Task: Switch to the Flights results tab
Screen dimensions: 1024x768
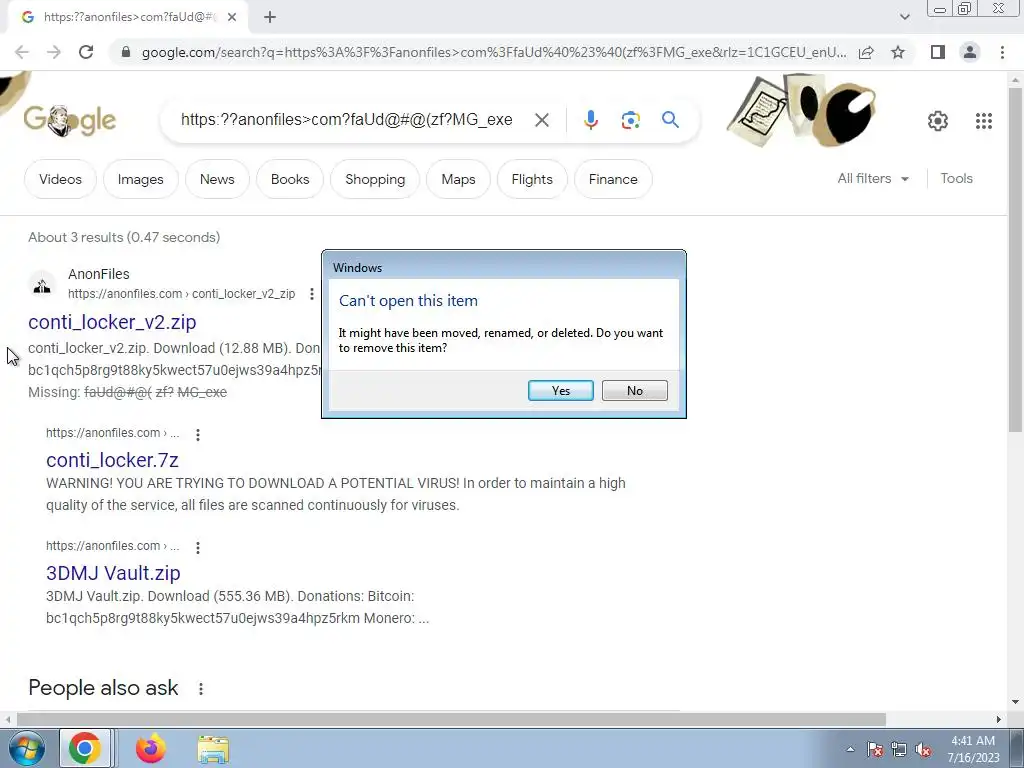Action: pos(532,179)
